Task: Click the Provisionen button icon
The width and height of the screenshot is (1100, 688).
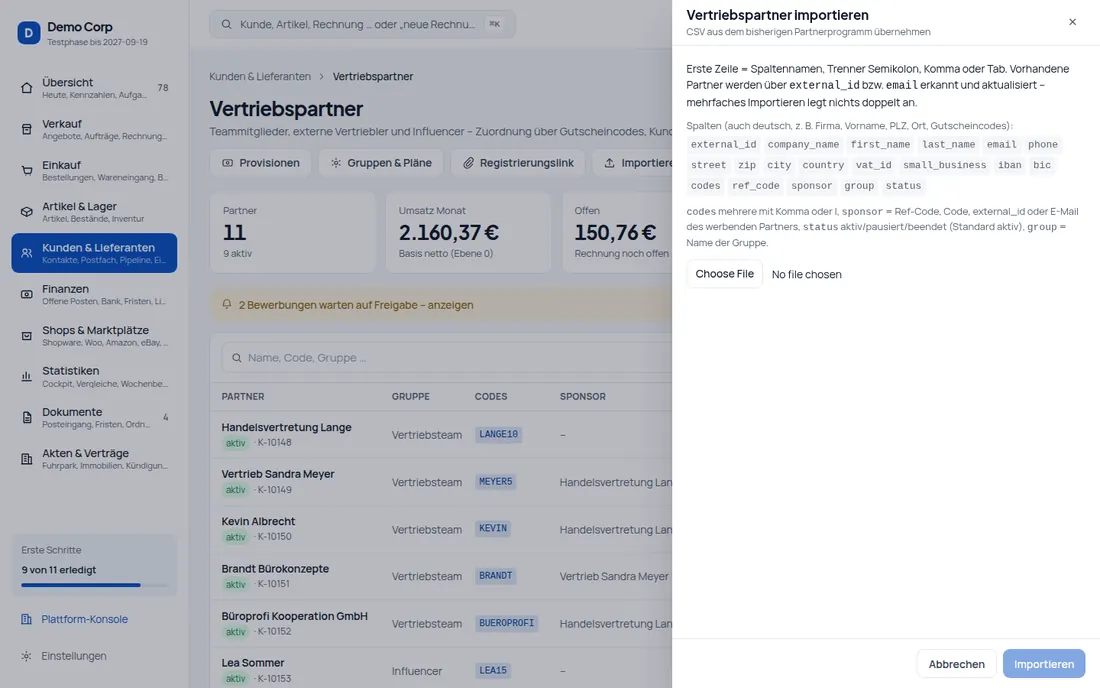Action: pos(227,163)
